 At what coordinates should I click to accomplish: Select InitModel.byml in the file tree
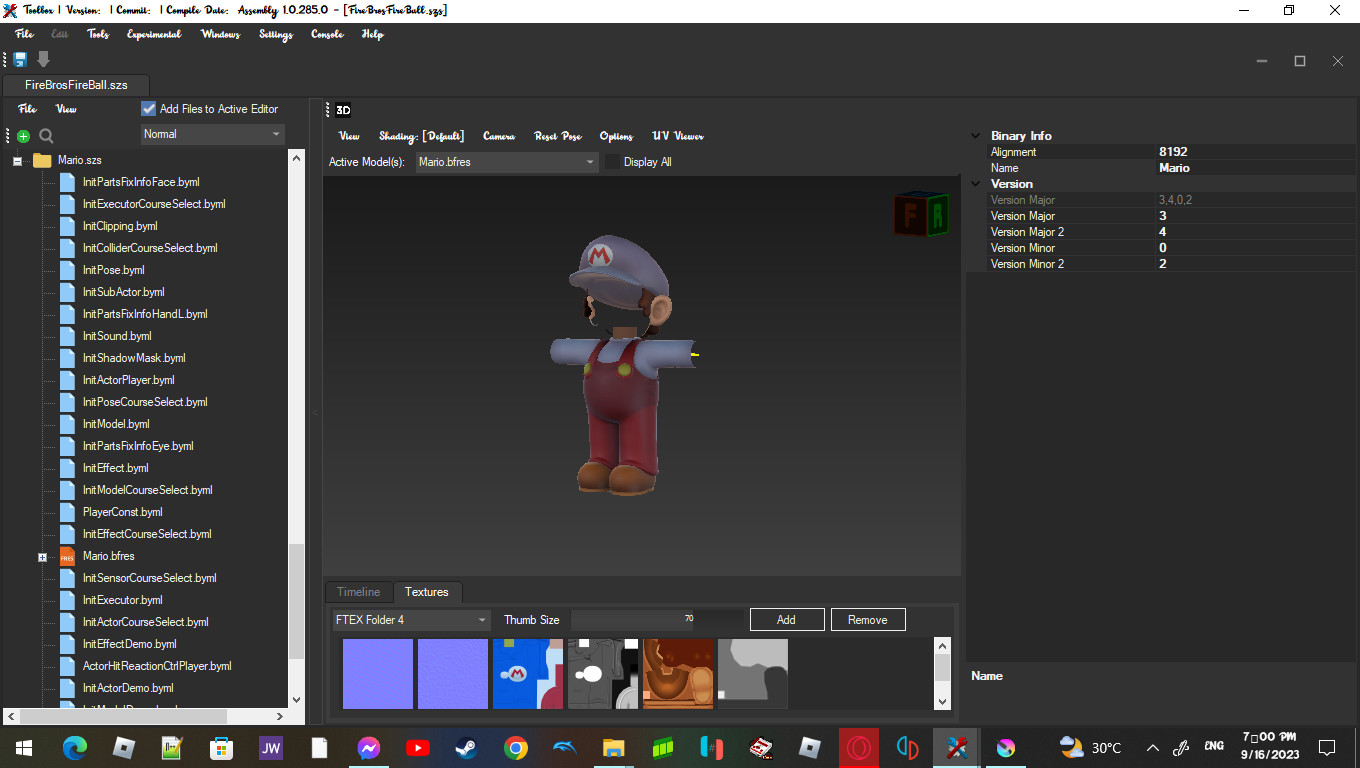point(116,424)
